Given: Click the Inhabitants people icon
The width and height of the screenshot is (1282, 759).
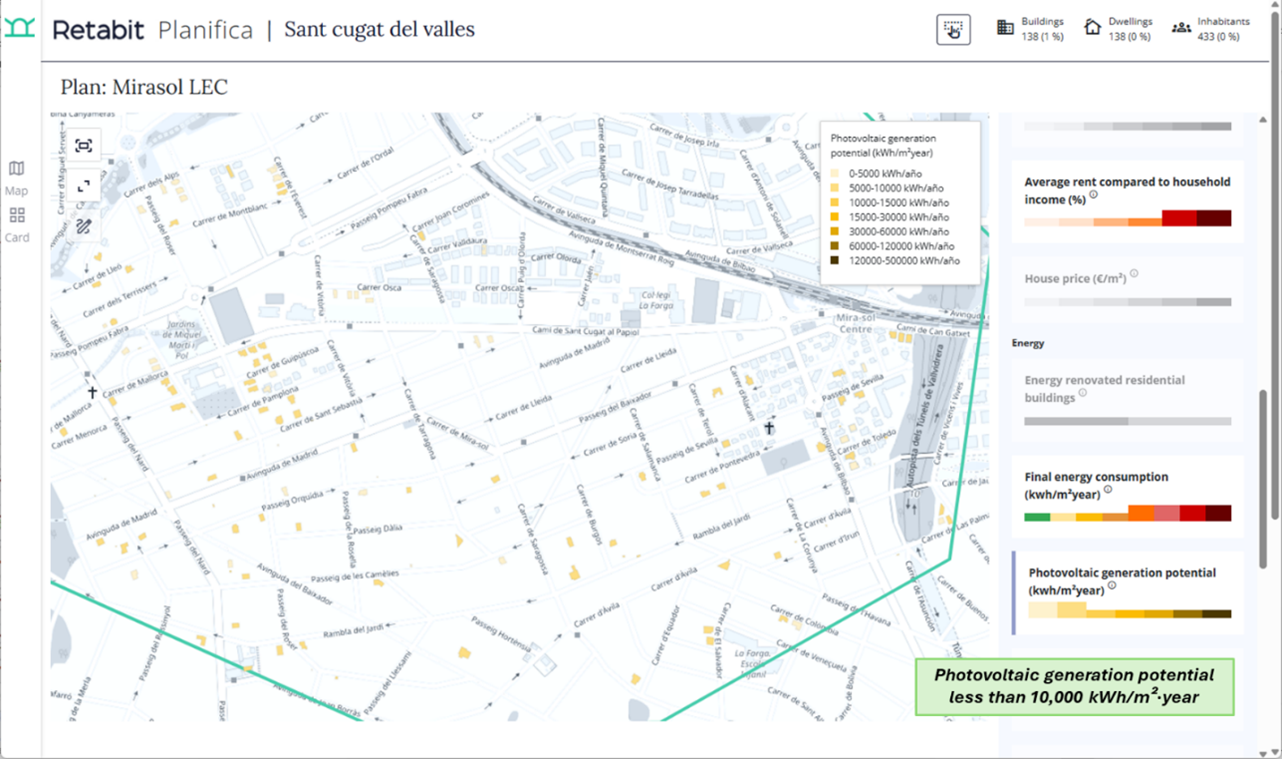Looking at the screenshot, I should [1181, 28].
